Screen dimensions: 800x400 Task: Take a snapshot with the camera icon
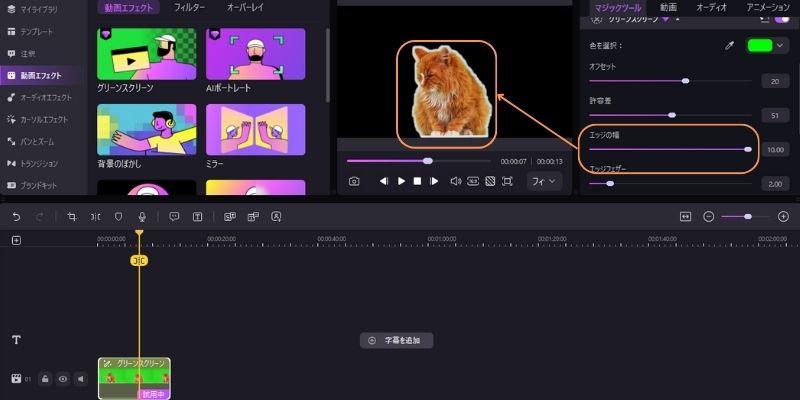(x=354, y=181)
